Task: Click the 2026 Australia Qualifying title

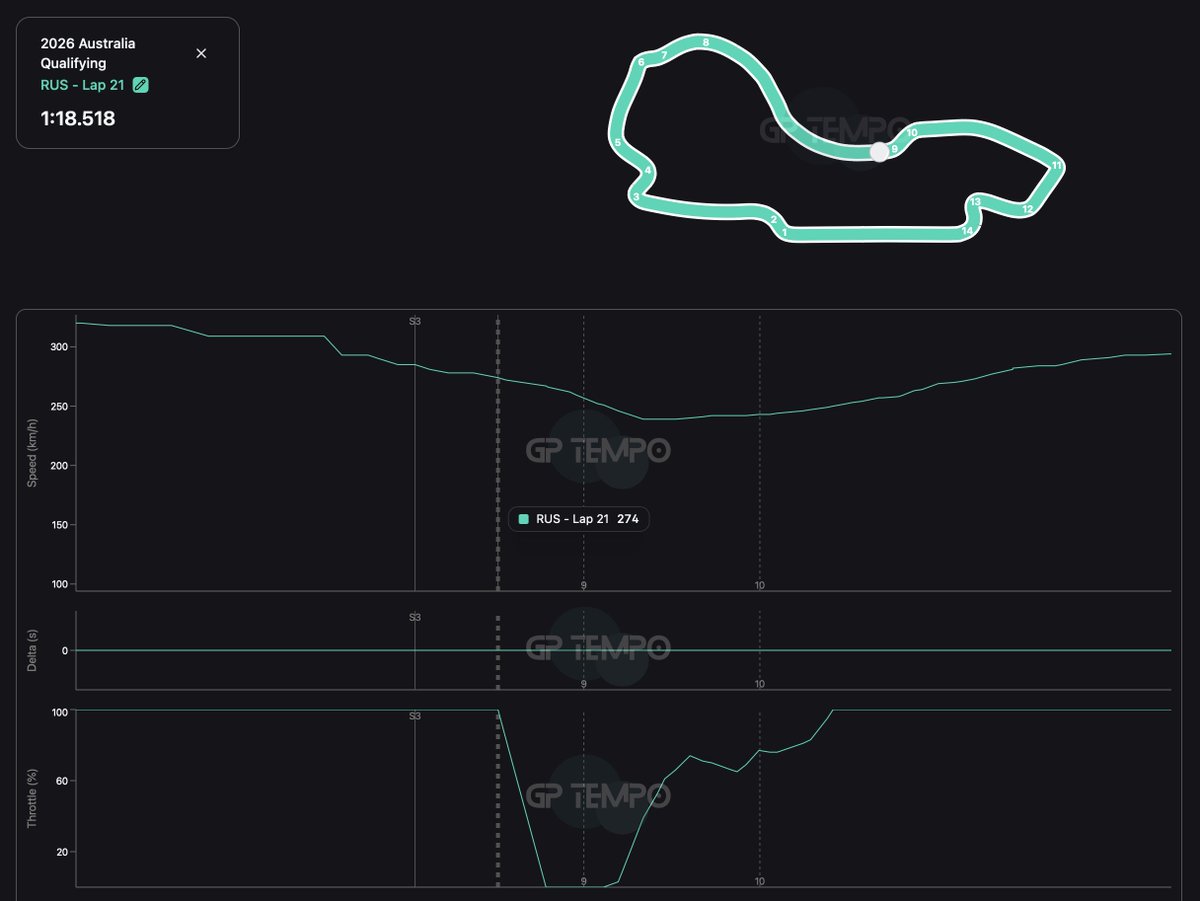Action: coord(88,53)
